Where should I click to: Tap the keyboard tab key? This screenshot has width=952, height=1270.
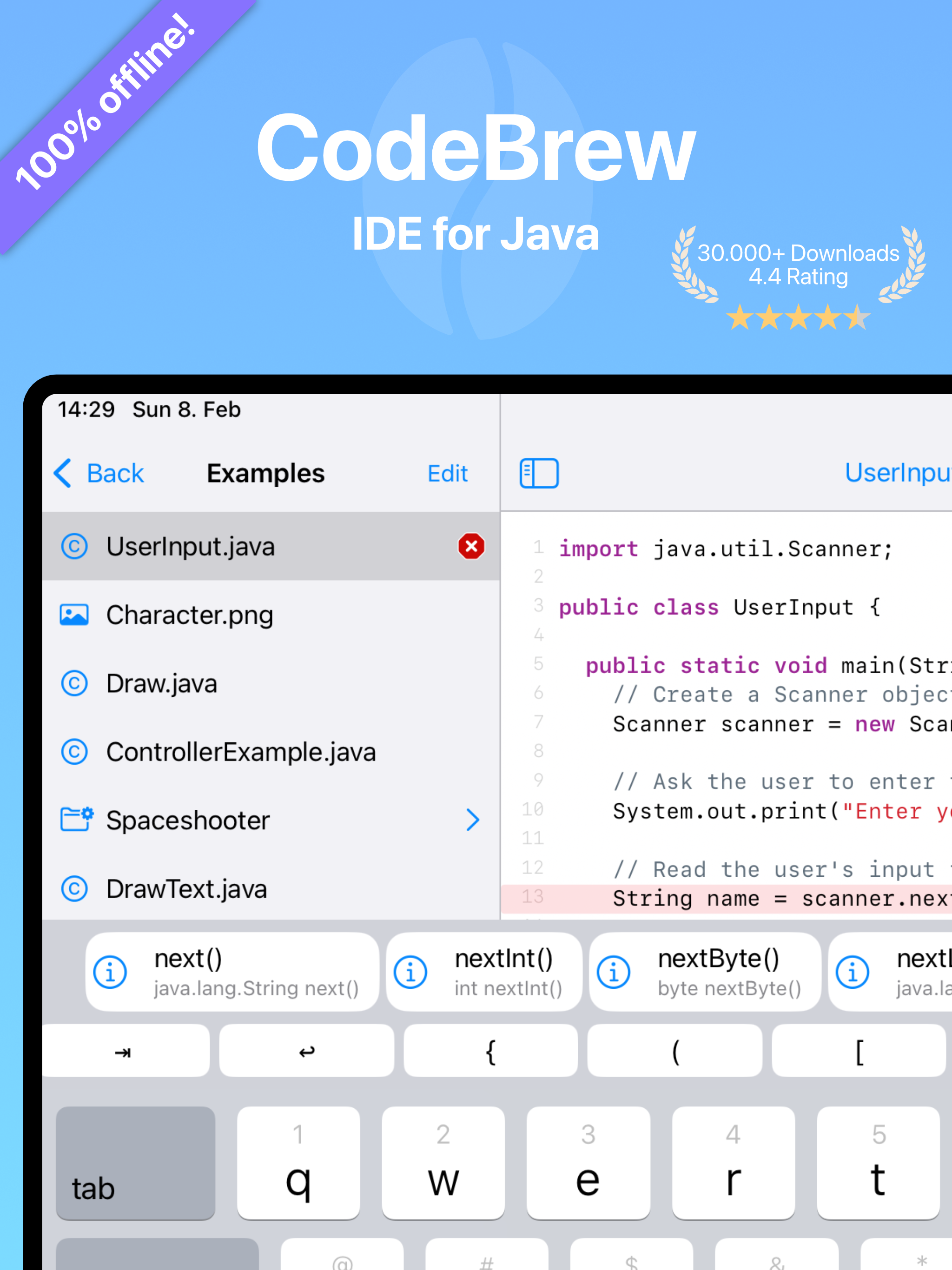point(136,1163)
